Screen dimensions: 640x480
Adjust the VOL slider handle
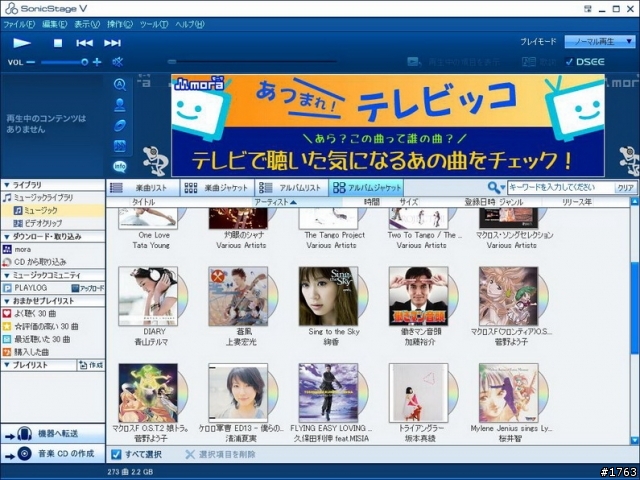click(x=84, y=62)
